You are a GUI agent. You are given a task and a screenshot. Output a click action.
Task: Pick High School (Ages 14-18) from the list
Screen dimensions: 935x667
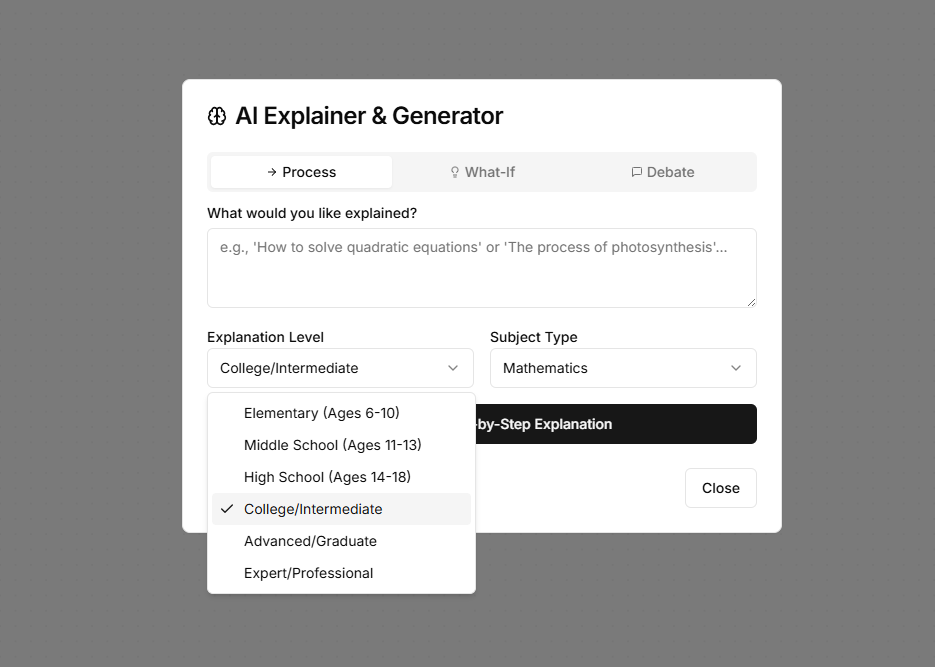[x=327, y=477]
